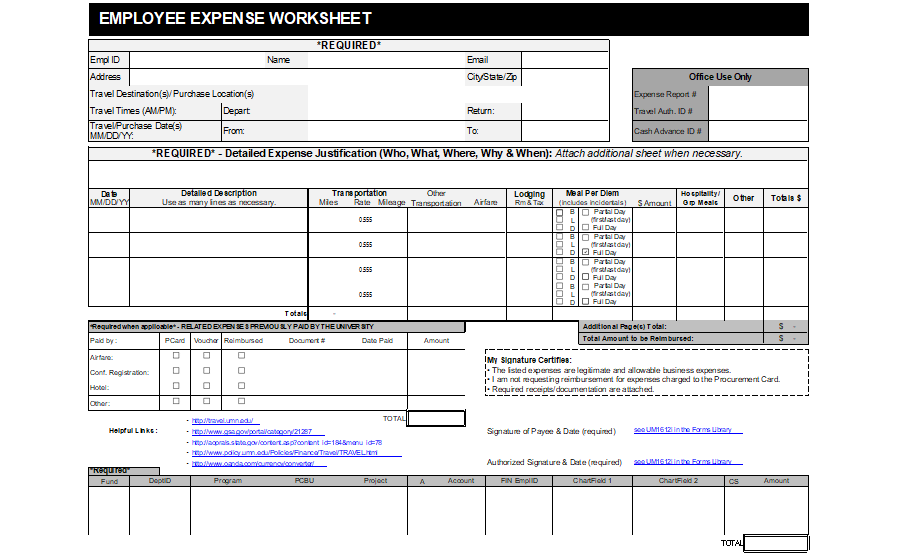This screenshot has width=900, height=559.
Task: Click the "Authorized Signature & Date (required)" text
Action: tap(554, 462)
